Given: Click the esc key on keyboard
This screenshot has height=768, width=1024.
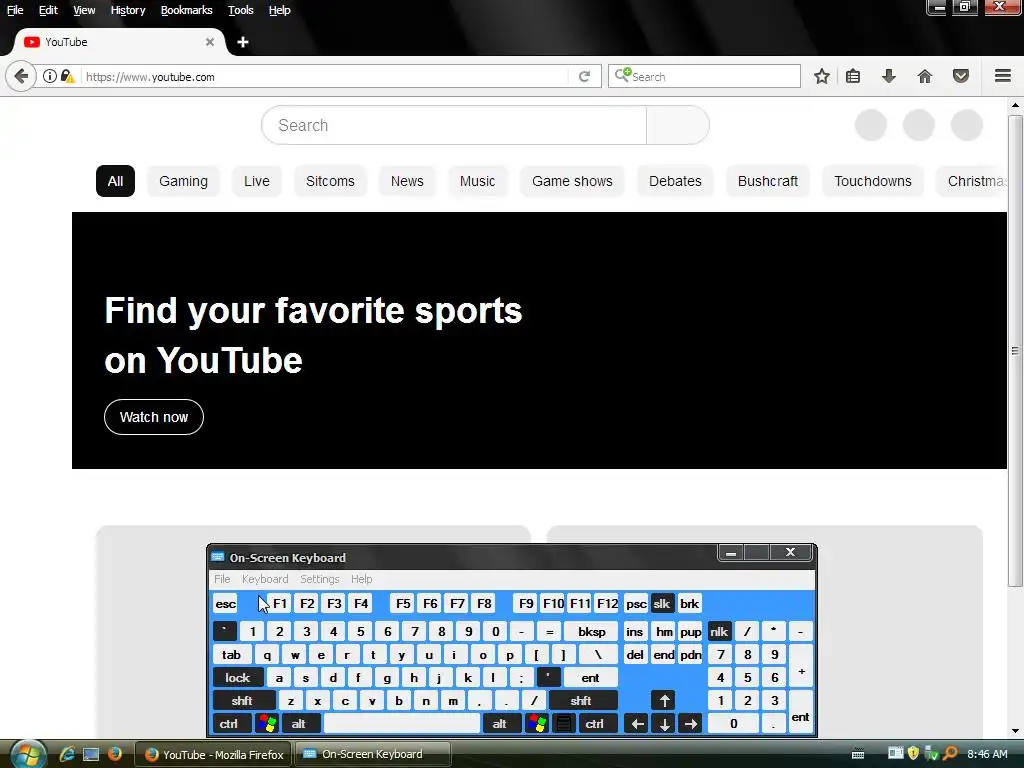Looking at the screenshot, I should coord(226,604).
